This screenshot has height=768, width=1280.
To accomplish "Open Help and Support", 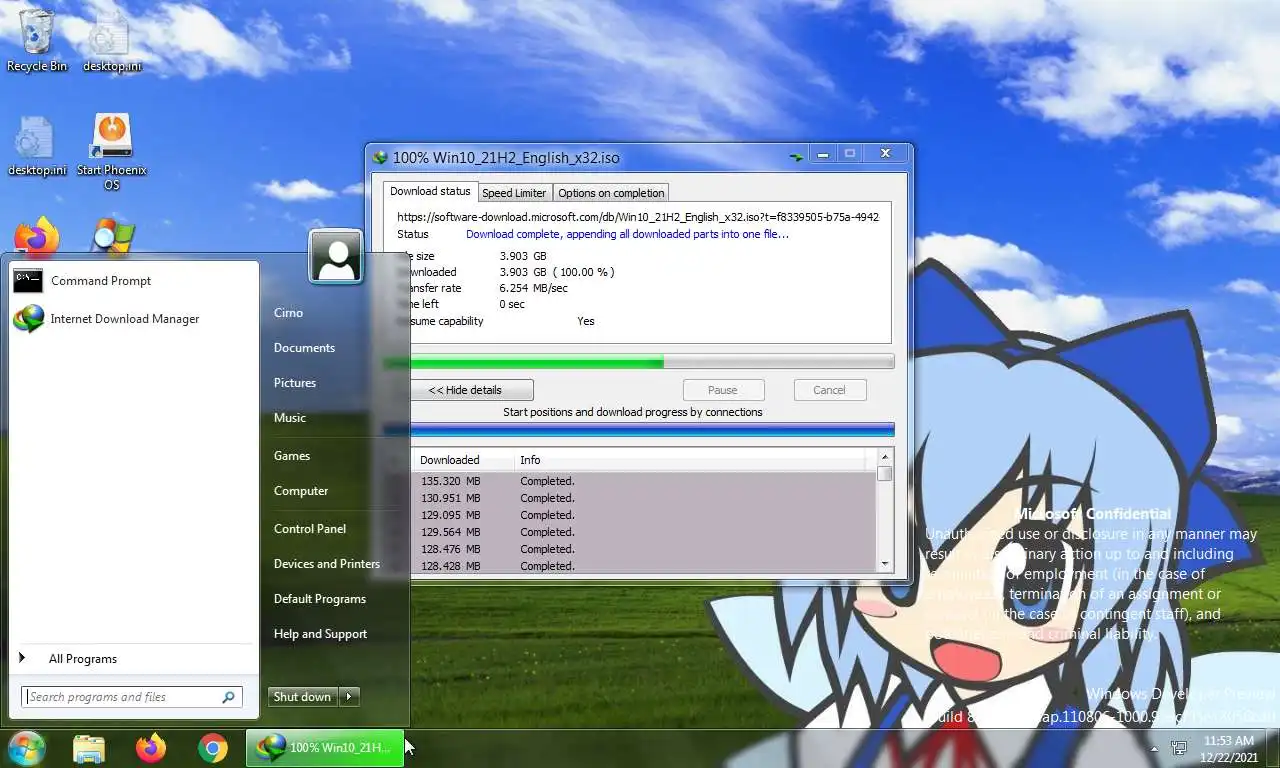I will [320, 634].
